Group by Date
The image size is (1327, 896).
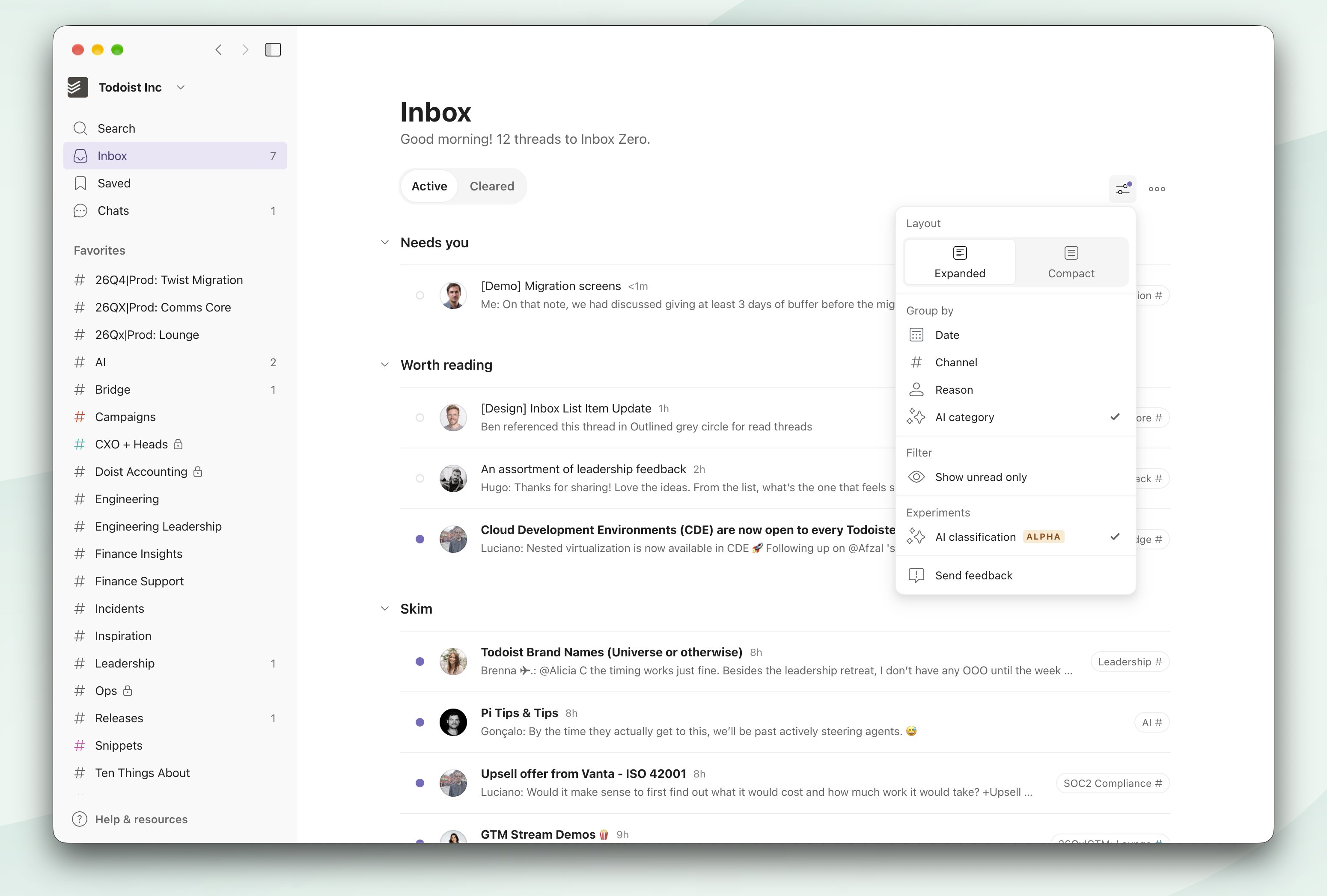[1015, 335]
